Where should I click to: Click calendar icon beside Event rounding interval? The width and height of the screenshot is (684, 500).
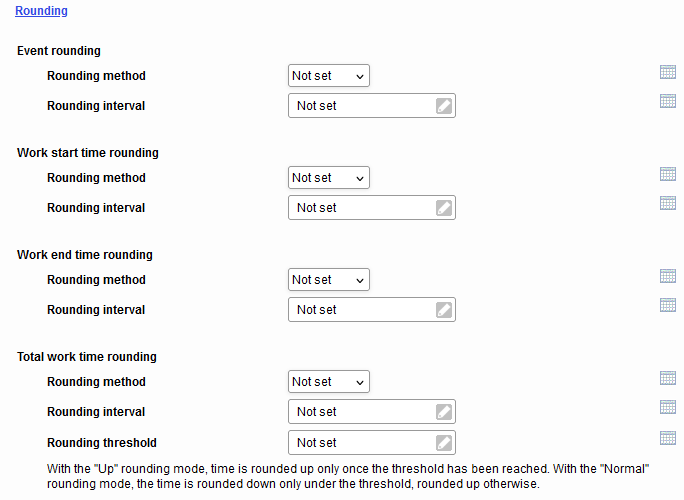pos(668,101)
